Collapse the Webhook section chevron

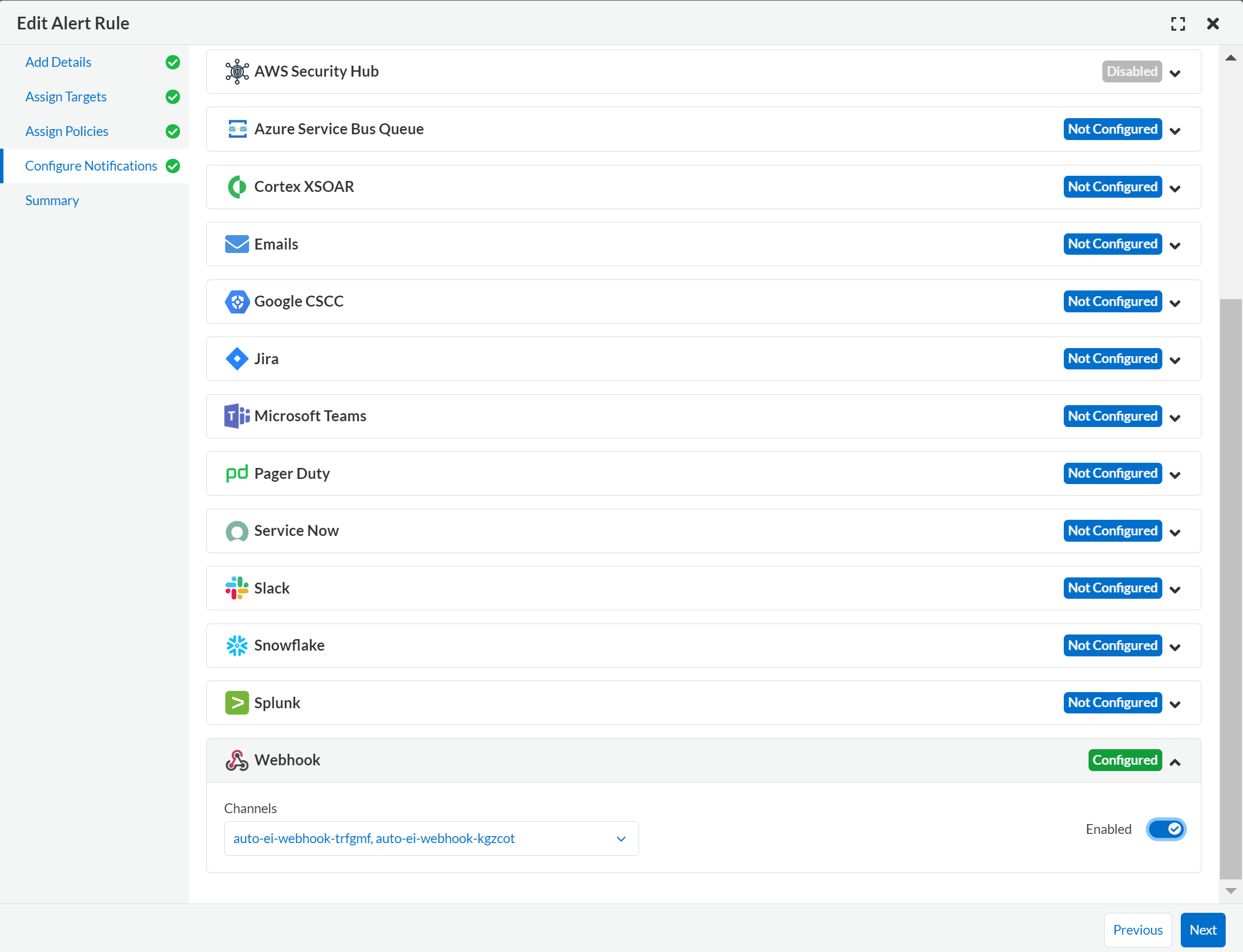tap(1176, 762)
